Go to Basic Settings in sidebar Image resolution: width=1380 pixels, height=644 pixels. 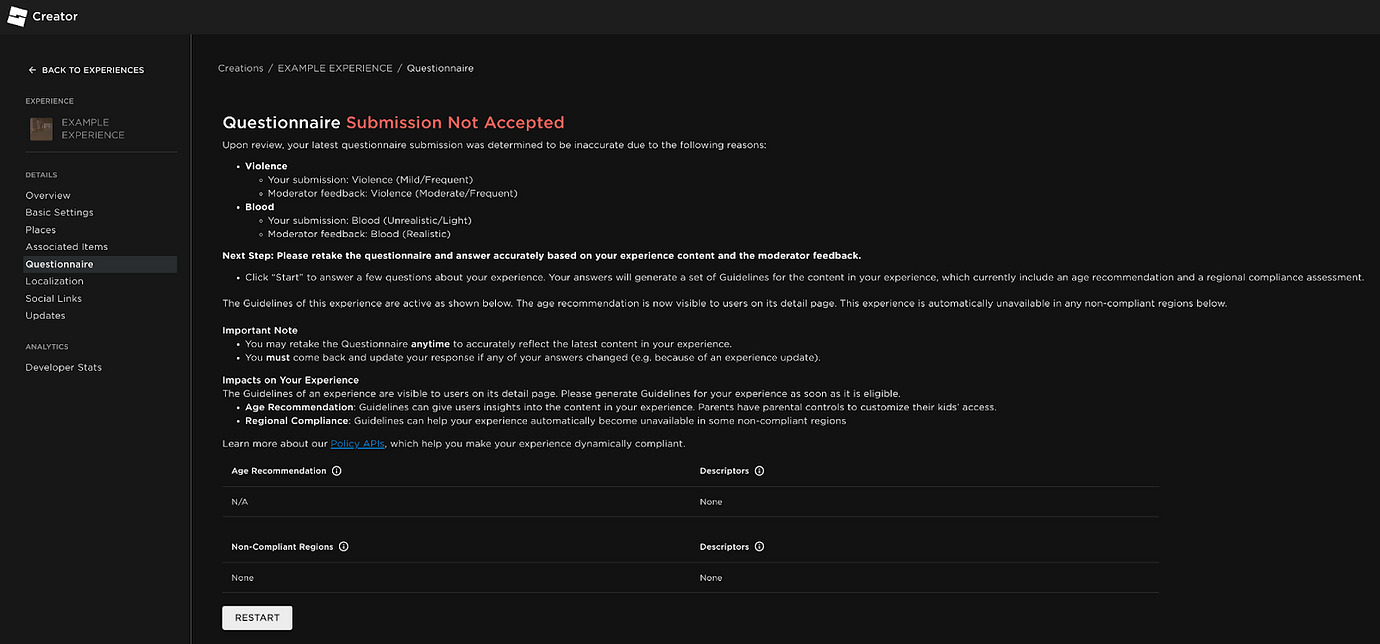click(59, 213)
